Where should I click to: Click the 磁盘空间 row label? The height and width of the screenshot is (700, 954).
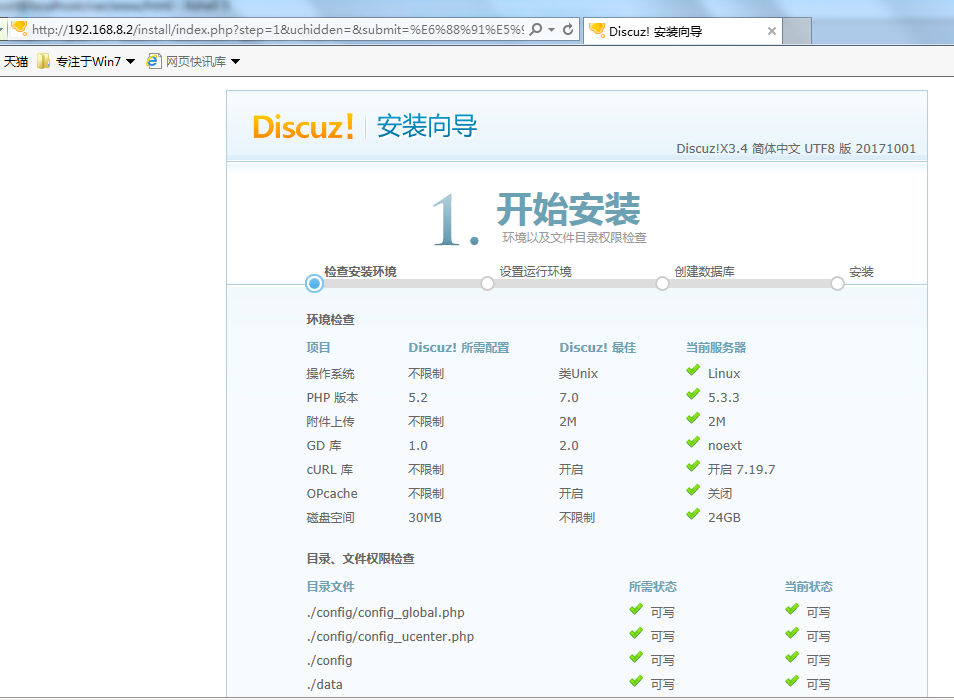(x=330, y=518)
